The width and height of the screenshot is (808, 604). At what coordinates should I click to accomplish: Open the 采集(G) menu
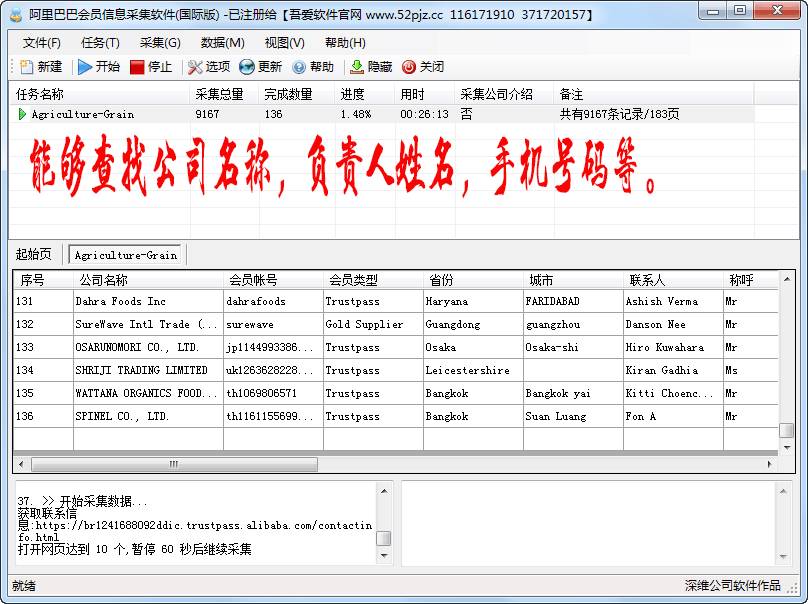pyautogui.click(x=160, y=43)
